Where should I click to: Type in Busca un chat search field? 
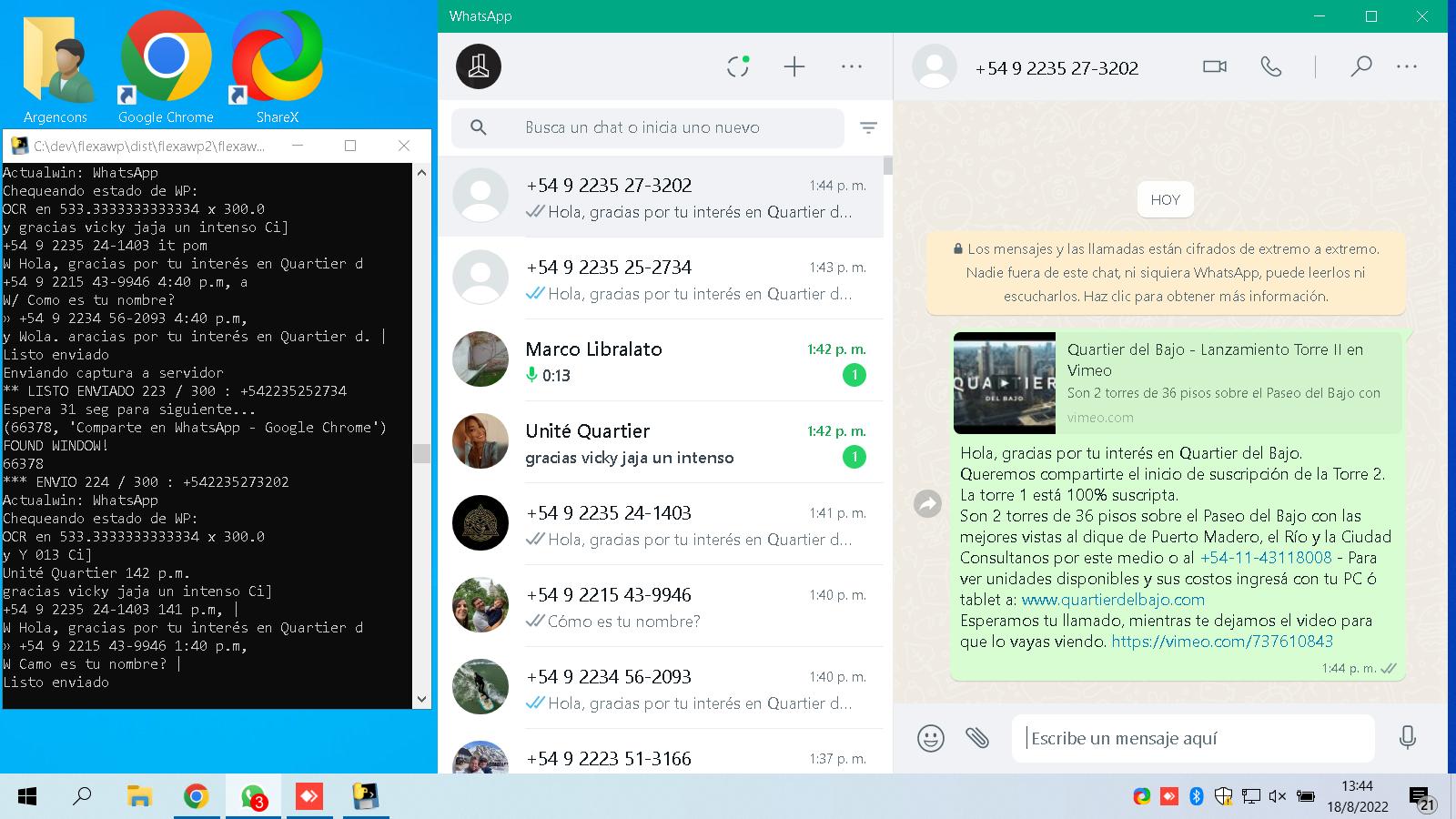(648, 127)
